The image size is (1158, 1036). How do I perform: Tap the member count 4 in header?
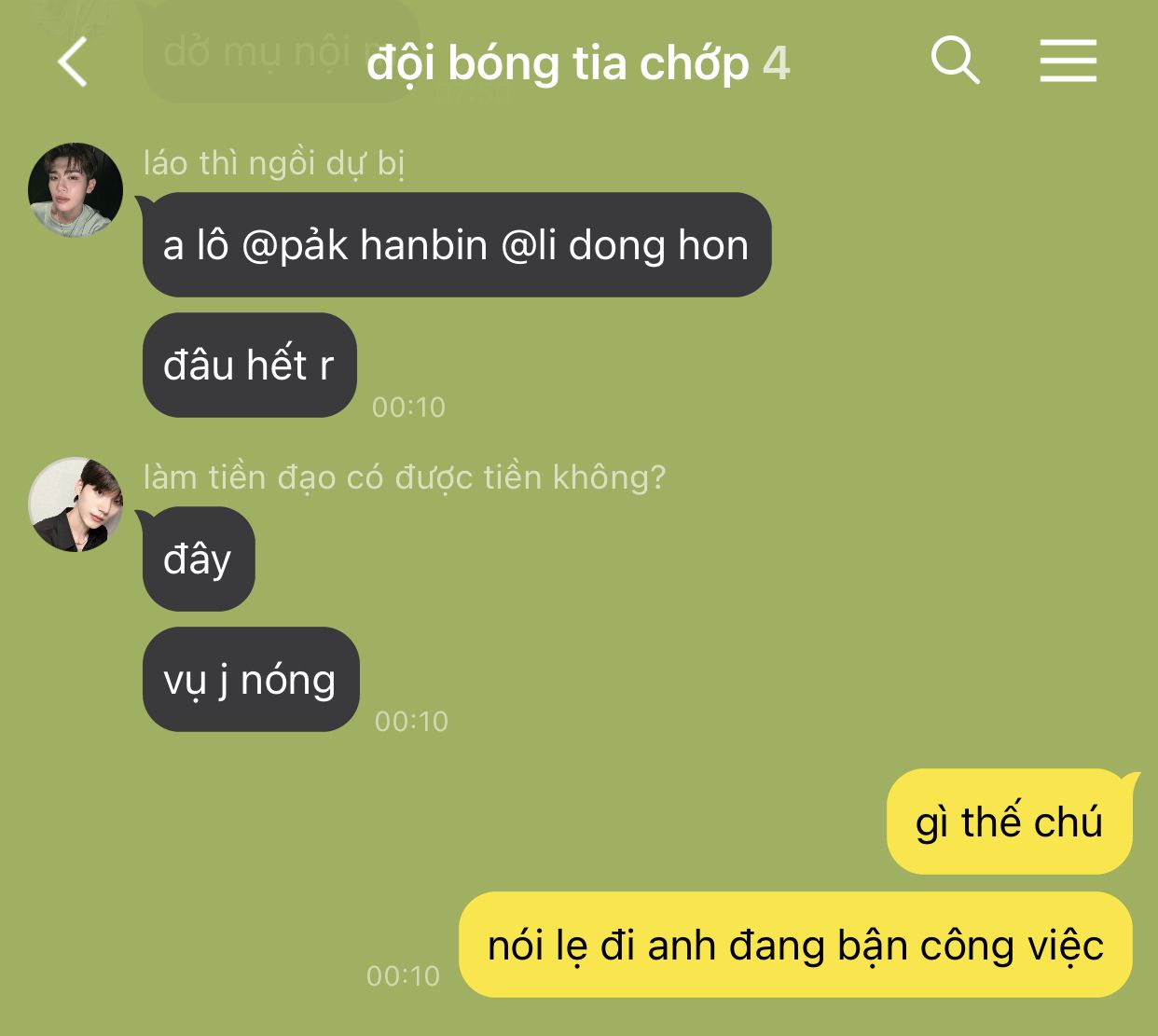777,63
